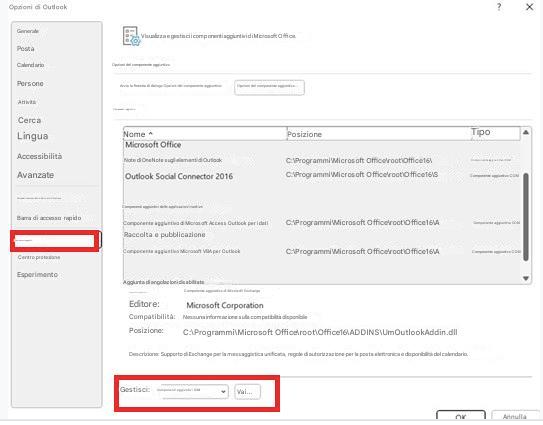Select the highlighted add-ins category in sidebar
Viewport: 543px width, 425px height.
pos(55,240)
